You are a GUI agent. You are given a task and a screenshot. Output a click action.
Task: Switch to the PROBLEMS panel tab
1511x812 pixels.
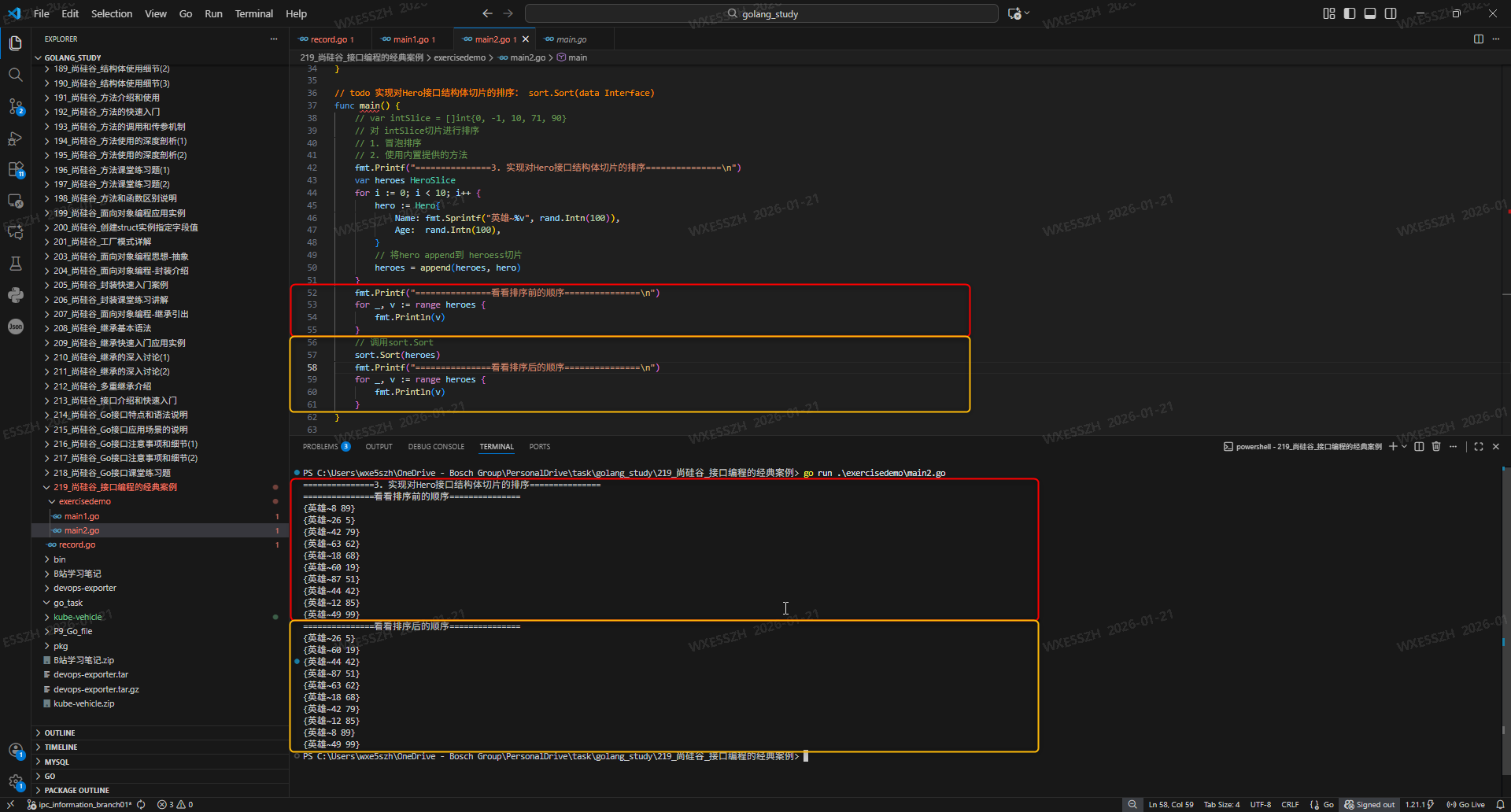[327, 446]
